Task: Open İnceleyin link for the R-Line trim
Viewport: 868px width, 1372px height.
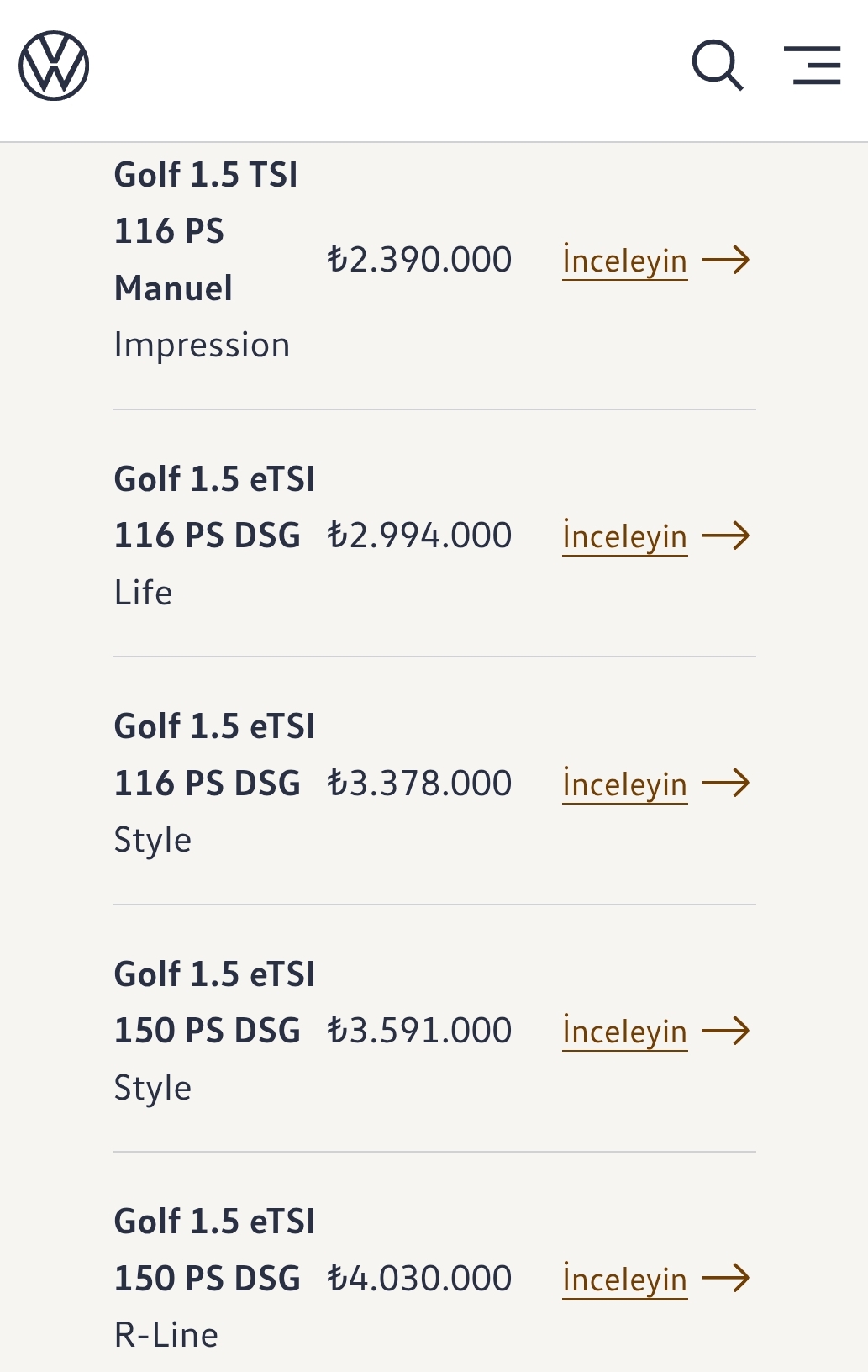Action: click(x=625, y=1279)
